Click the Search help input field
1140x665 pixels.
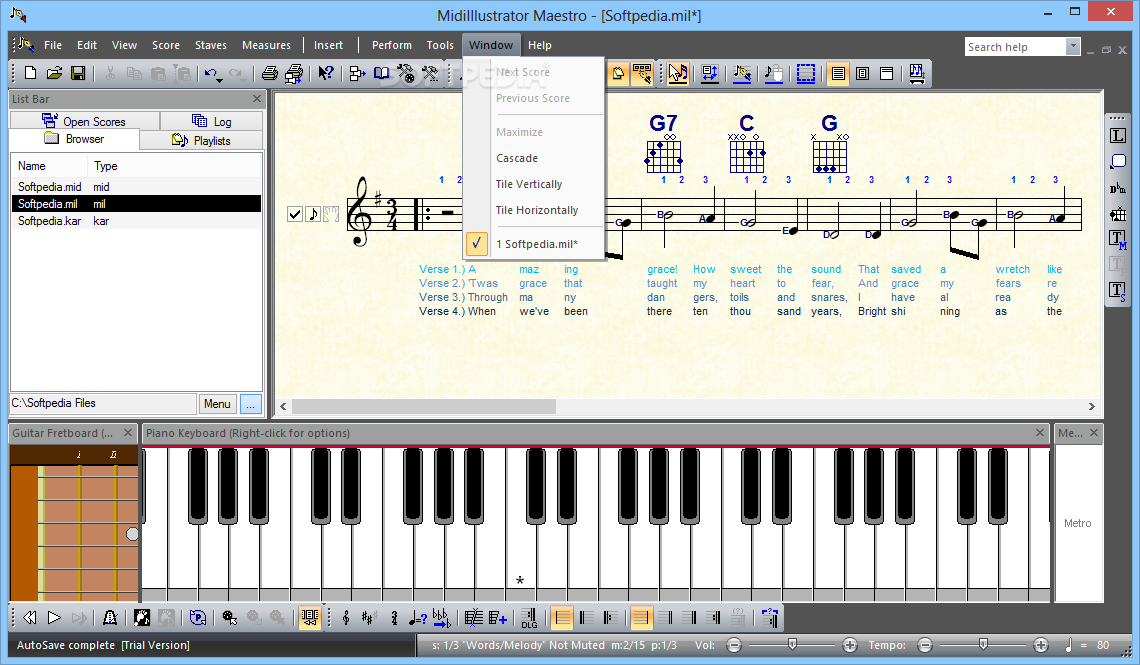click(x=1016, y=47)
